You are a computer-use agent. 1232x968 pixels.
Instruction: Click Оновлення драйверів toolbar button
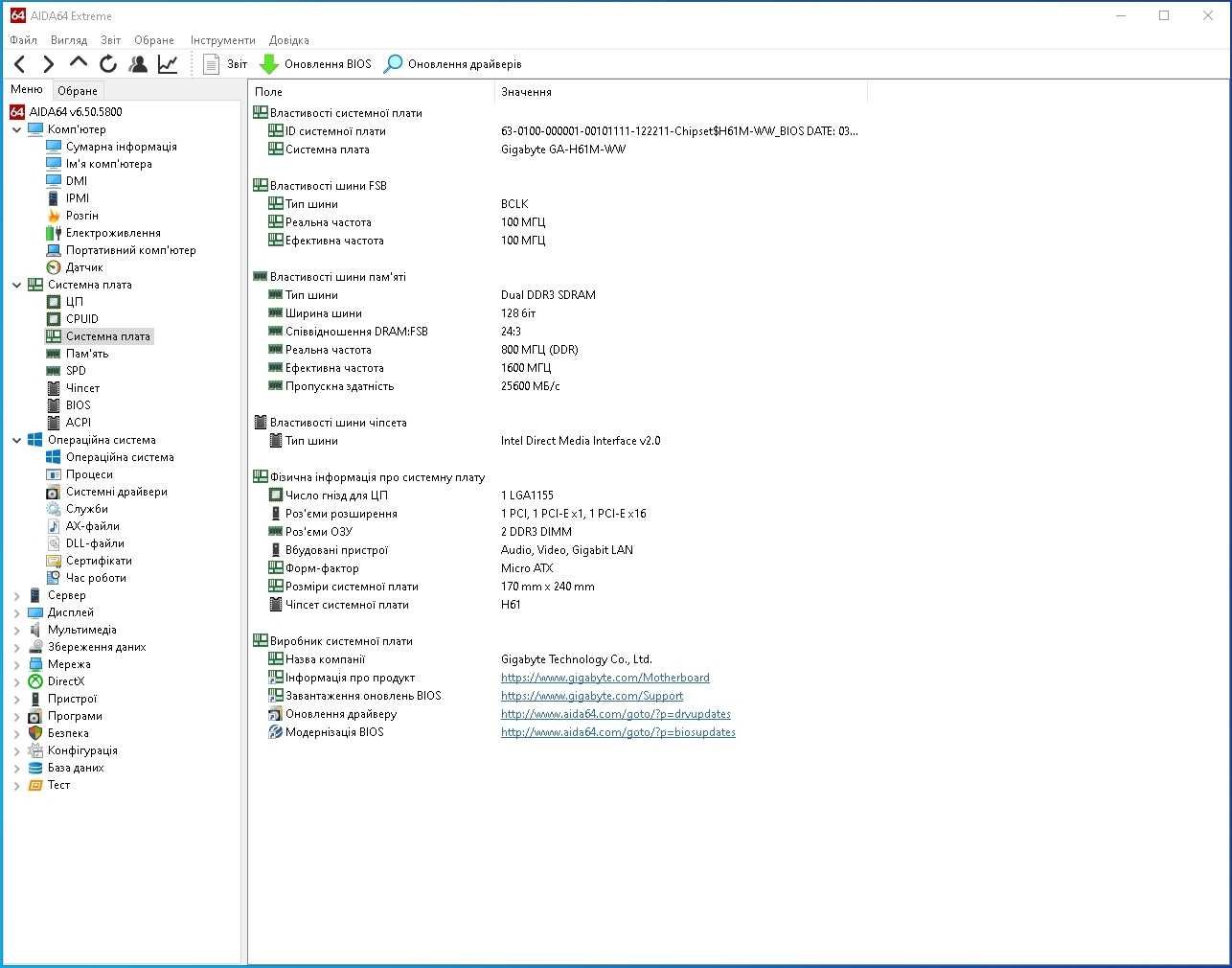click(452, 64)
